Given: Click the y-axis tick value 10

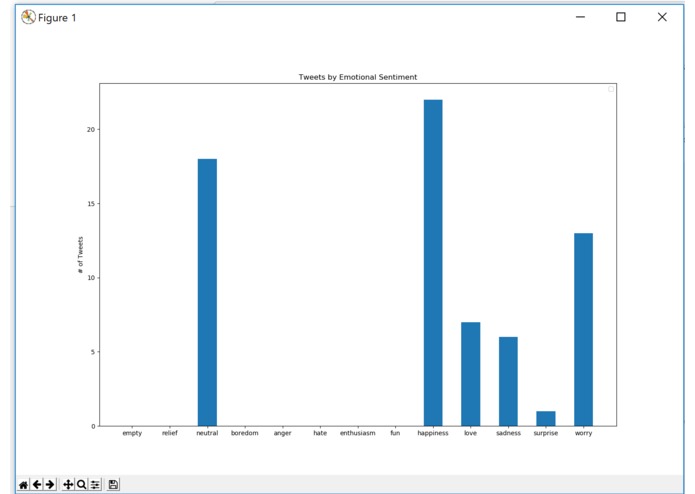Looking at the screenshot, I should pyautogui.click(x=91, y=278).
